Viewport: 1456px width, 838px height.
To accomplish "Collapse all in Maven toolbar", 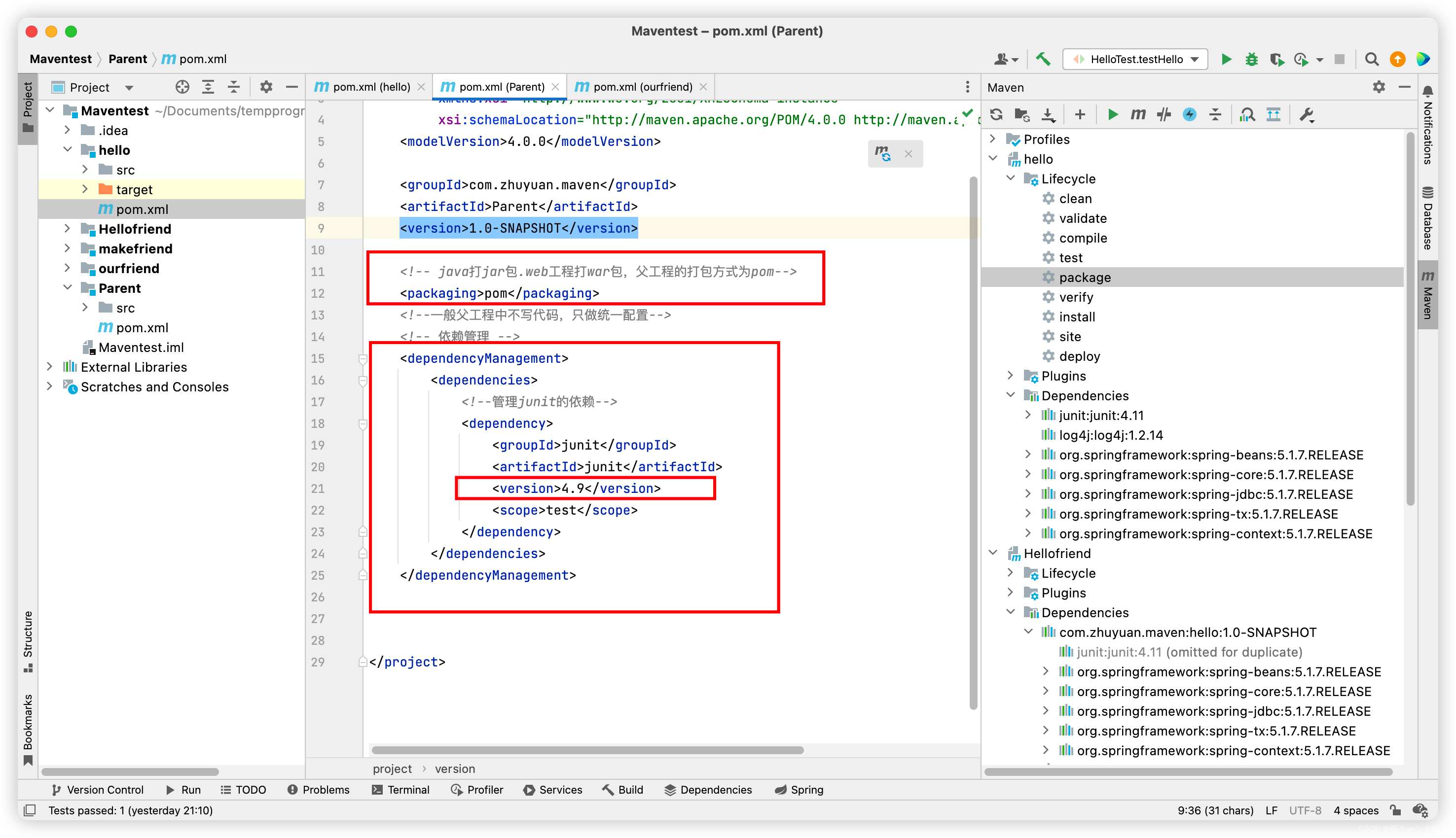I will click(1215, 114).
